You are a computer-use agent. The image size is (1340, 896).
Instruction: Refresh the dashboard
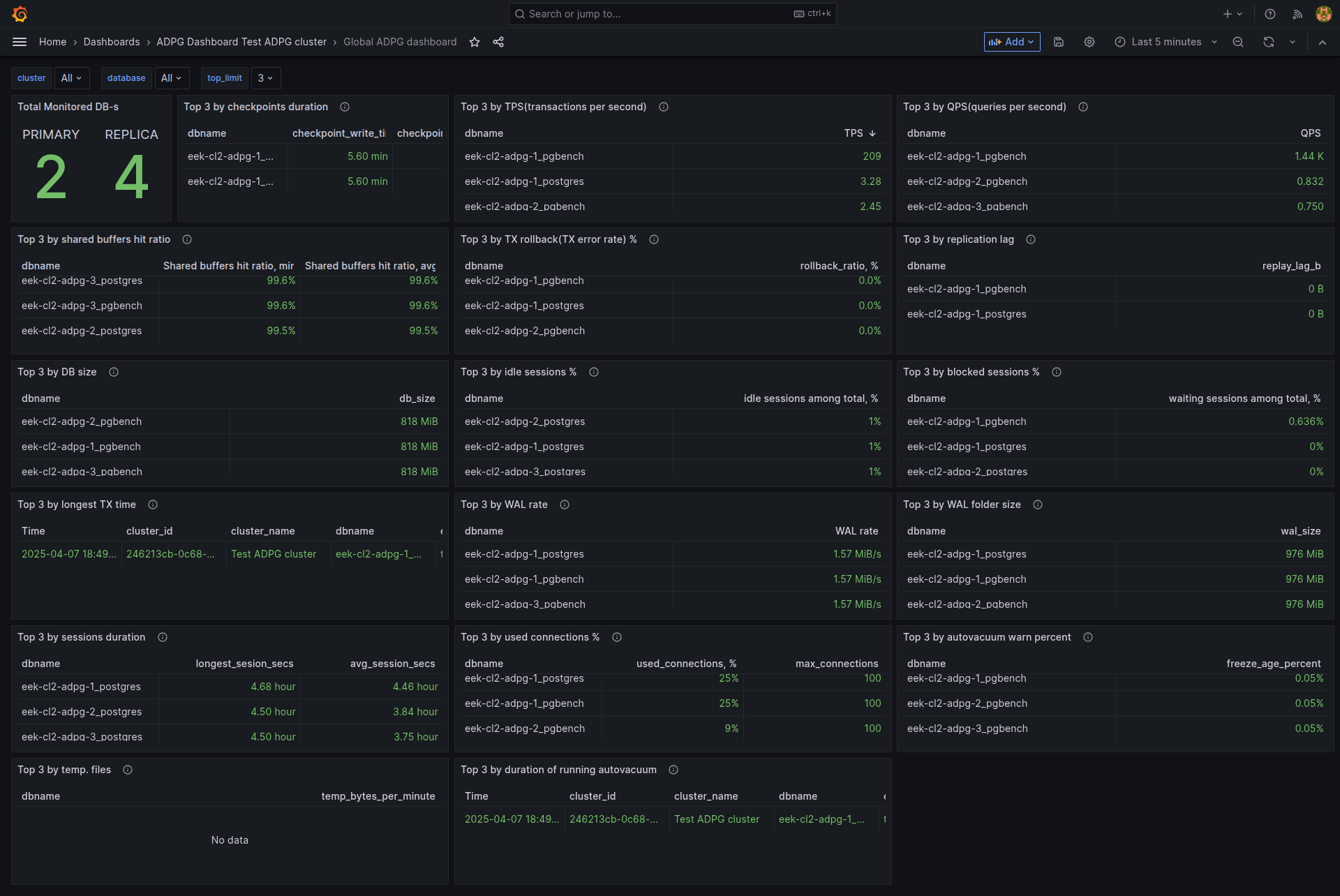click(x=1269, y=42)
